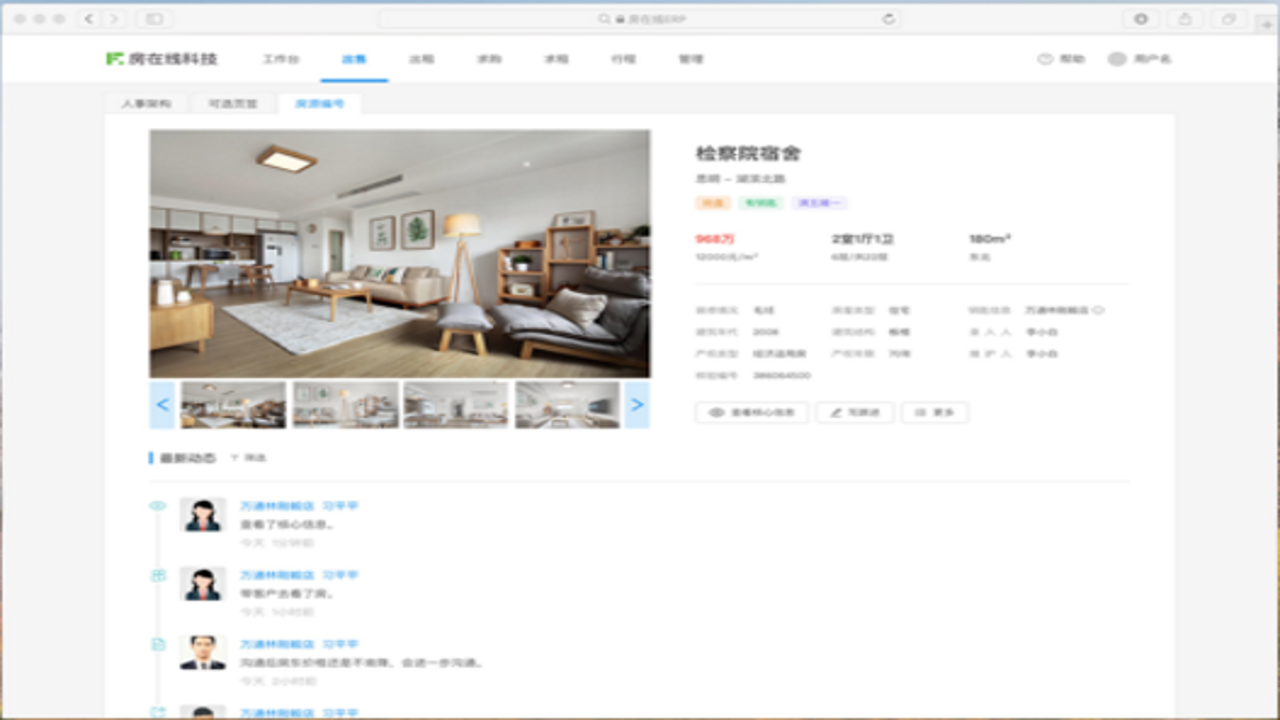This screenshot has width=1280, height=720.
Task: Click the avatar on 带客户去看了房 entry
Action: [x=203, y=584]
